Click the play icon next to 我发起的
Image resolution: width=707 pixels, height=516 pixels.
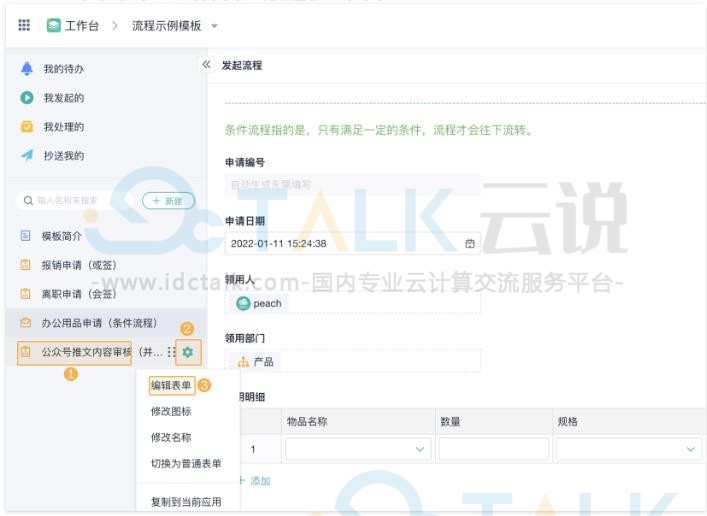27,97
